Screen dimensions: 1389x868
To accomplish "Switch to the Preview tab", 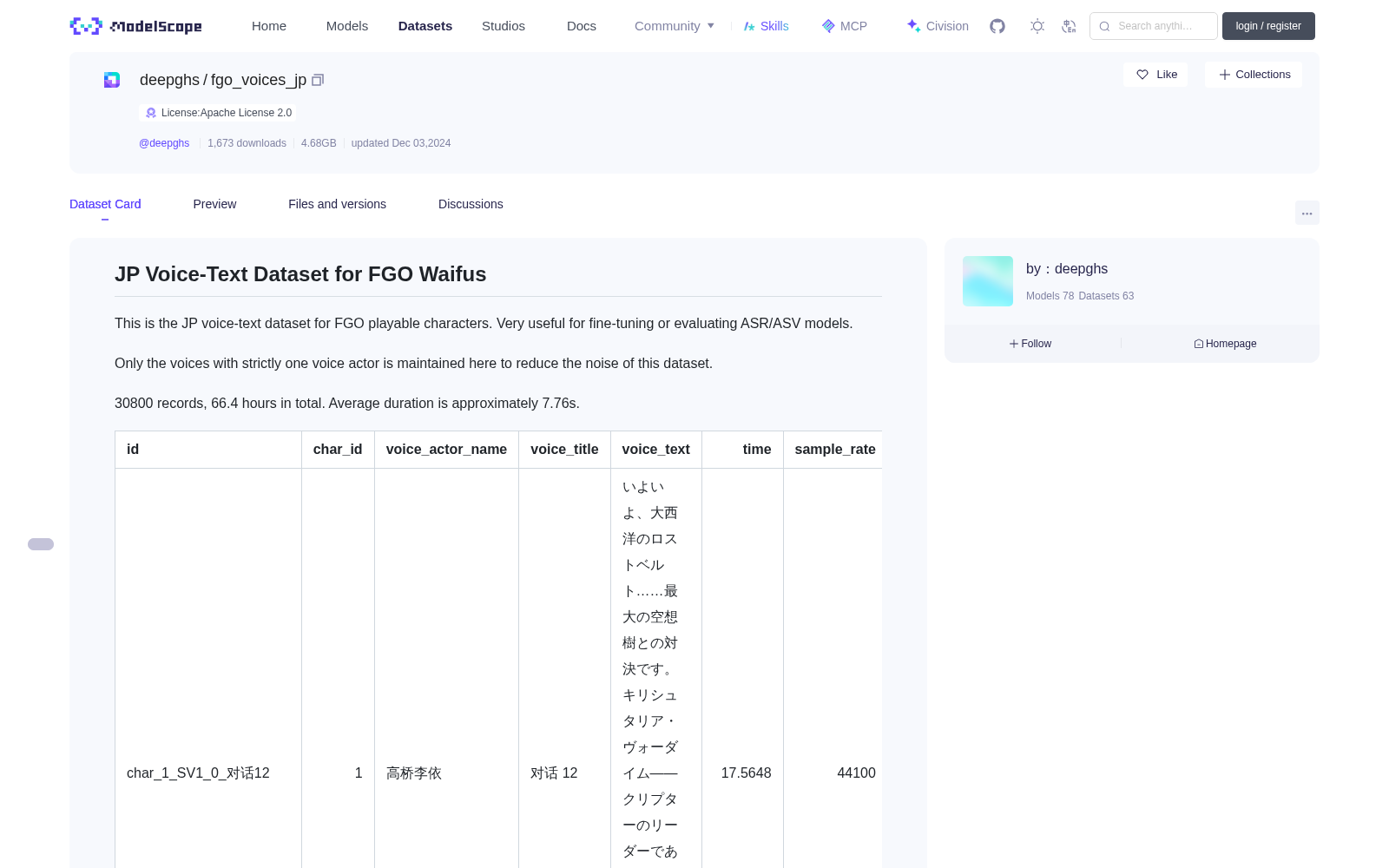I will [x=214, y=204].
